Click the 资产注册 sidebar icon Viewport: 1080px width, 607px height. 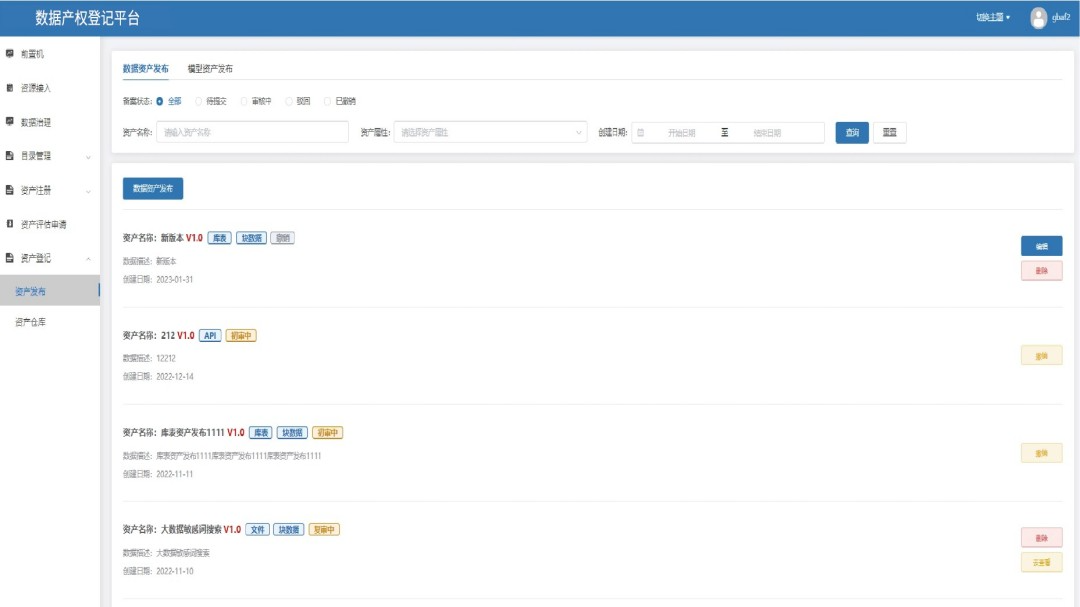click(x=10, y=190)
